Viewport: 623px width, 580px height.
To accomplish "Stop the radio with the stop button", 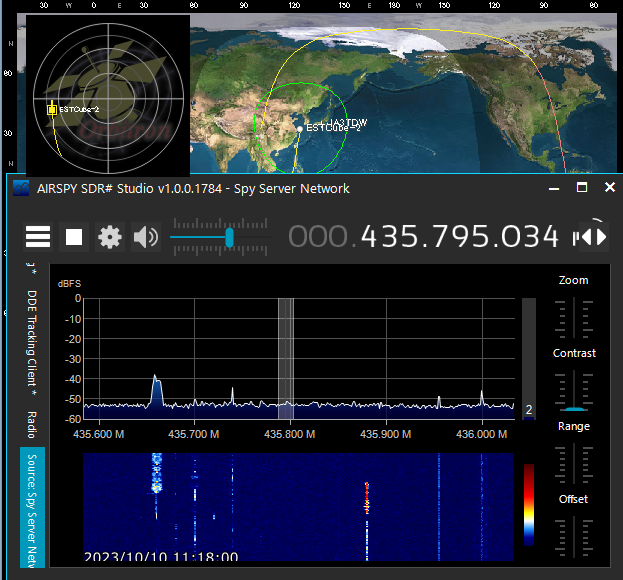I will (x=74, y=237).
